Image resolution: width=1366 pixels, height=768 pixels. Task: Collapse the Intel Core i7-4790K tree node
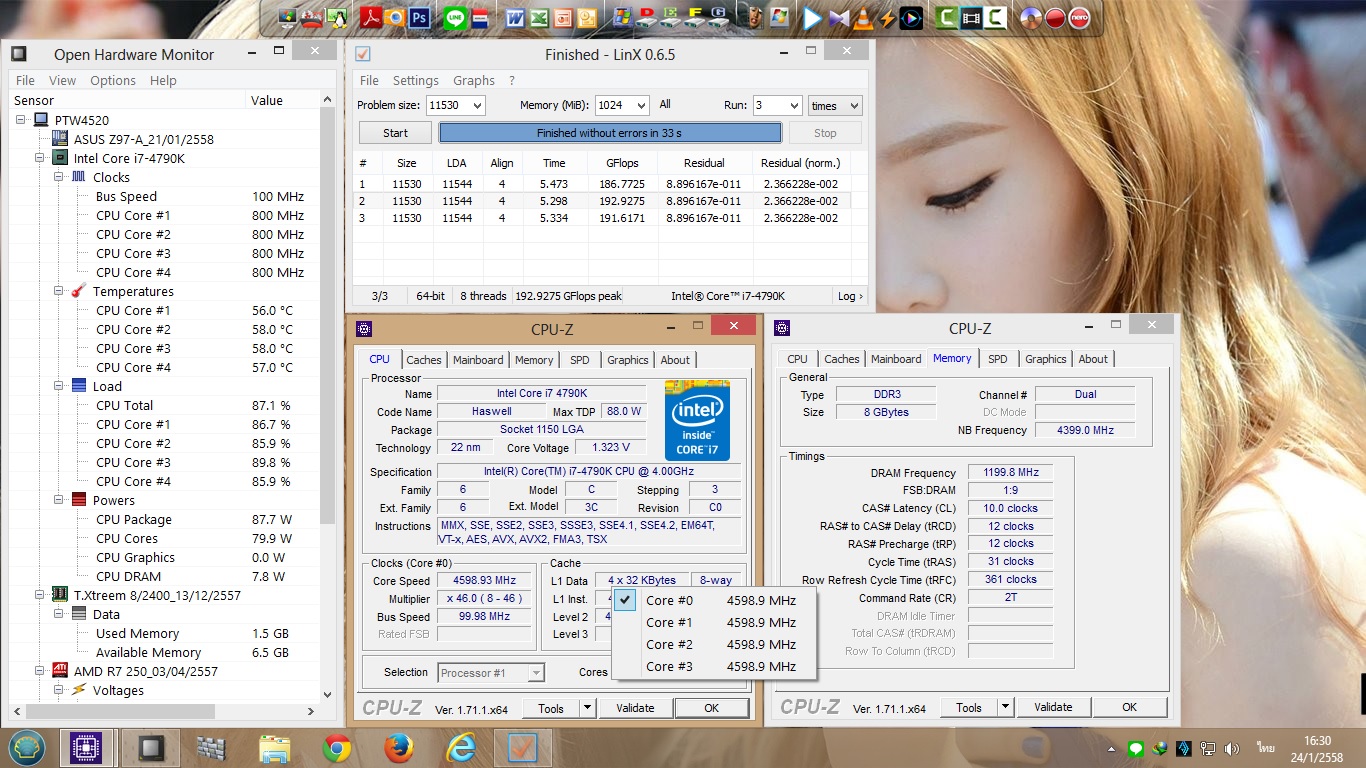(x=40, y=158)
